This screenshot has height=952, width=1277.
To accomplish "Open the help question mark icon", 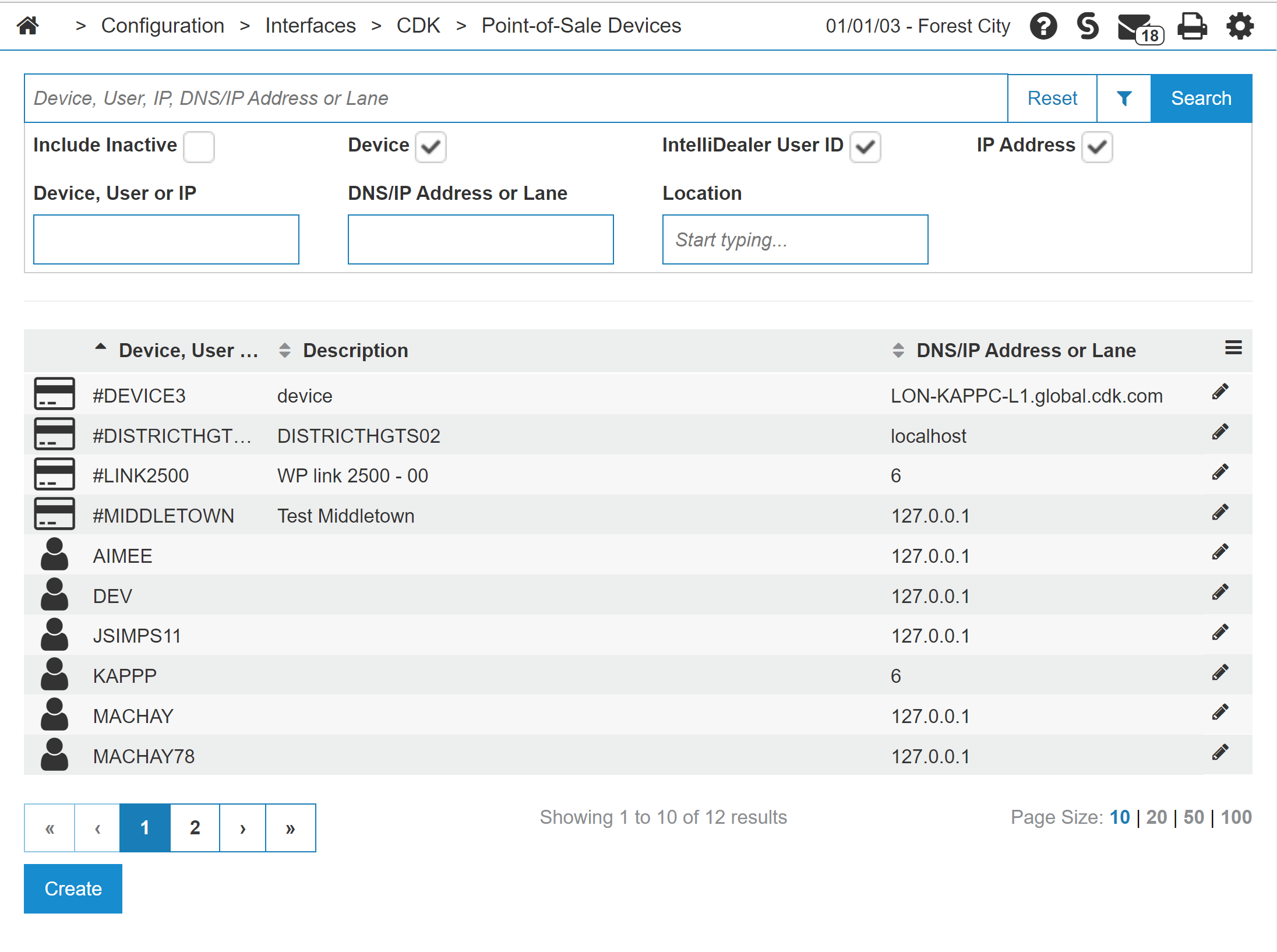I will coord(1043,26).
